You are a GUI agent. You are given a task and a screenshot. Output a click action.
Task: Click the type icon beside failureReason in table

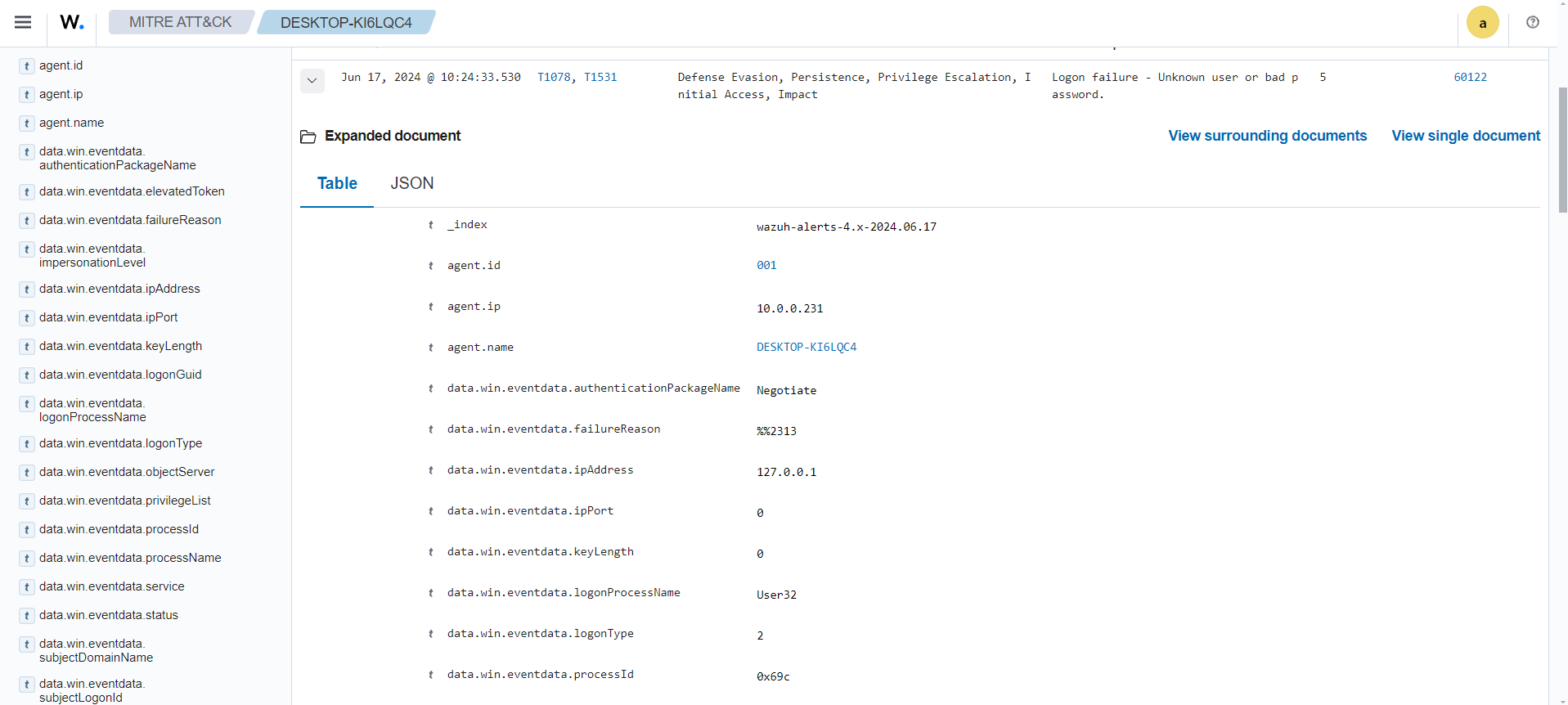point(431,429)
